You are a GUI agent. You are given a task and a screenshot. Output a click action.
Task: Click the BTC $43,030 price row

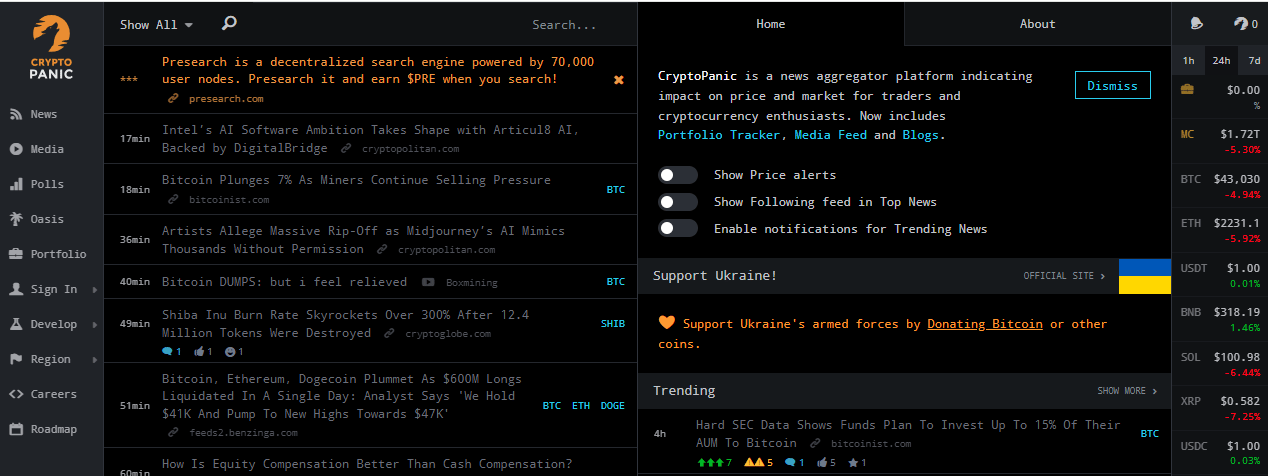pos(1220,186)
